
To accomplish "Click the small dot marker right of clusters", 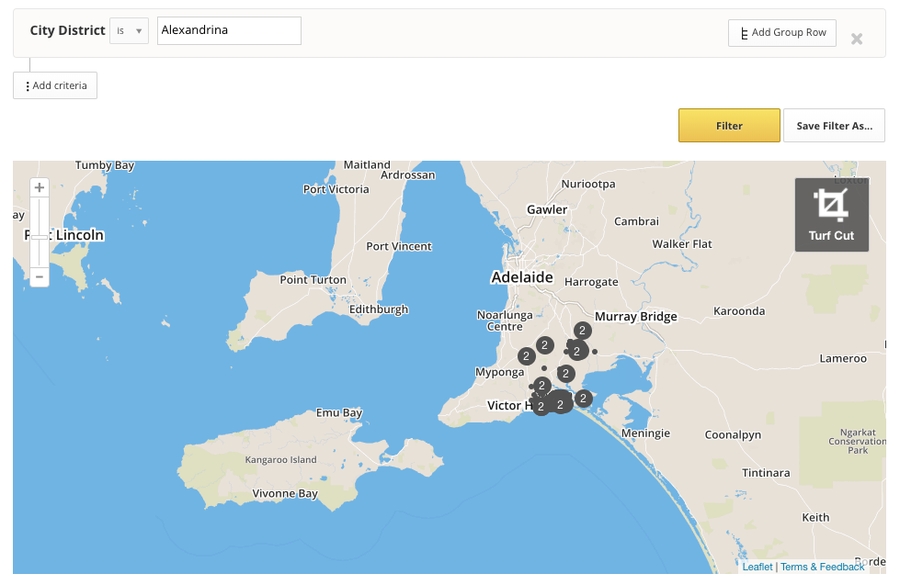I will pos(595,351).
